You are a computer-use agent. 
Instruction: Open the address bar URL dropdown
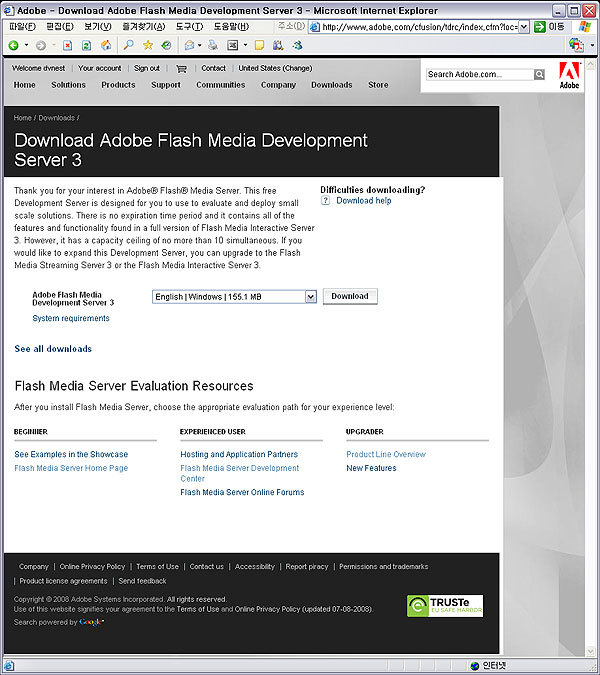click(x=523, y=27)
